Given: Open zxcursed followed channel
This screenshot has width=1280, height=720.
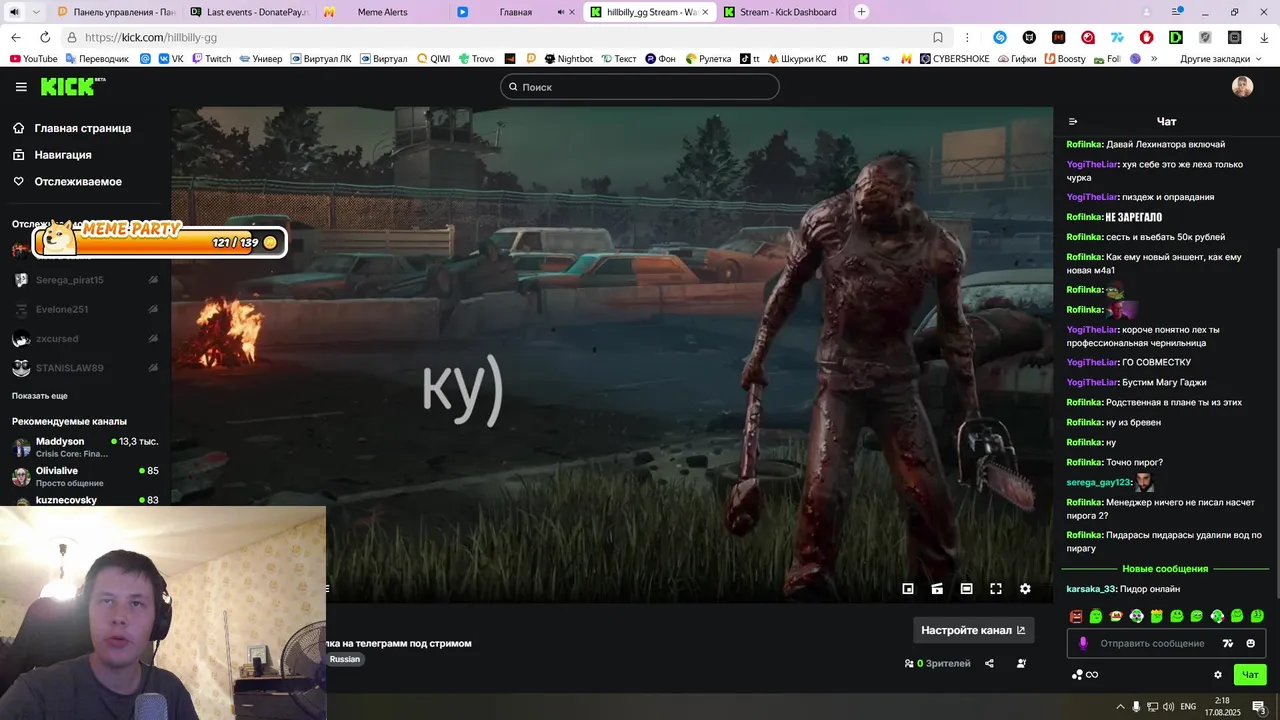Looking at the screenshot, I should tap(85, 339).
